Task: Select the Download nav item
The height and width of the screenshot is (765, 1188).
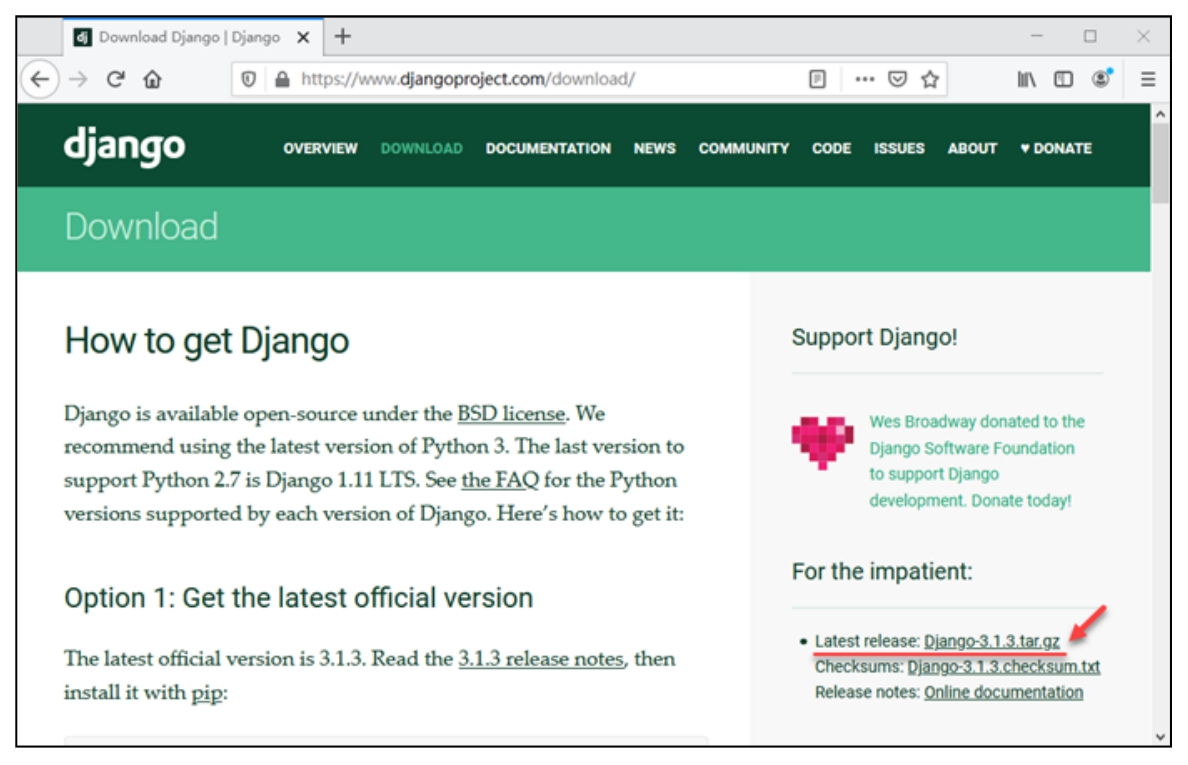Action: click(x=421, y=148)
